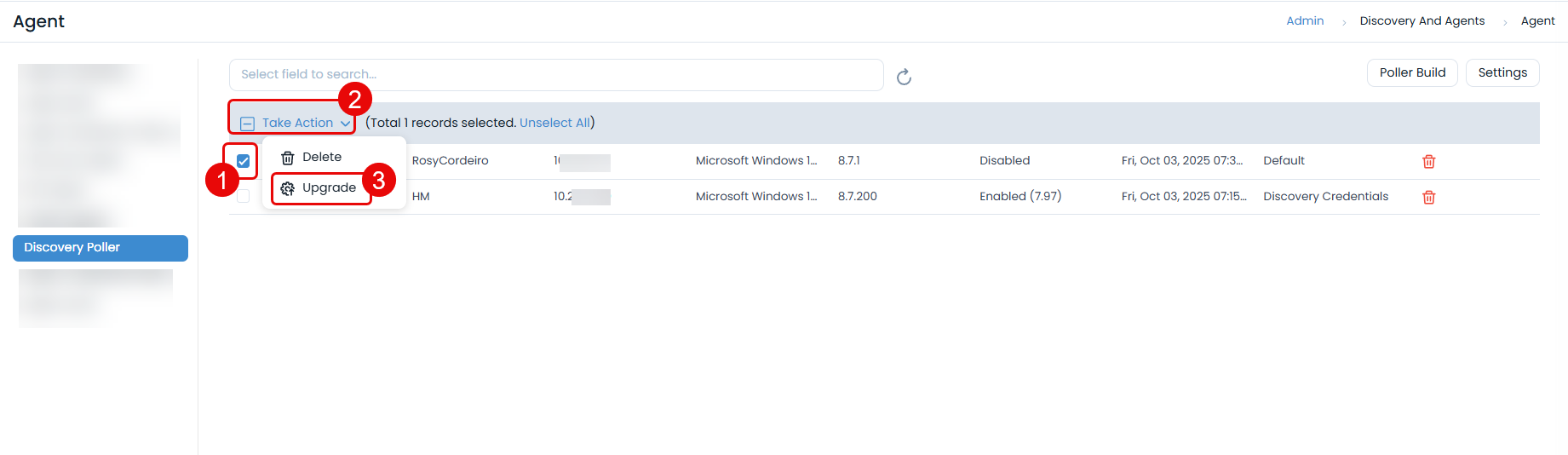Toggle the select-all checkbox beside Take Action
The image size is (1568, 455).
[x=247, y=124]
